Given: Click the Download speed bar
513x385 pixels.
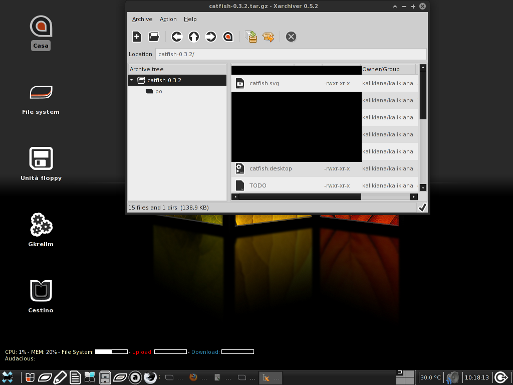Looking at the screenshot, I should click(x=237, y=352).
